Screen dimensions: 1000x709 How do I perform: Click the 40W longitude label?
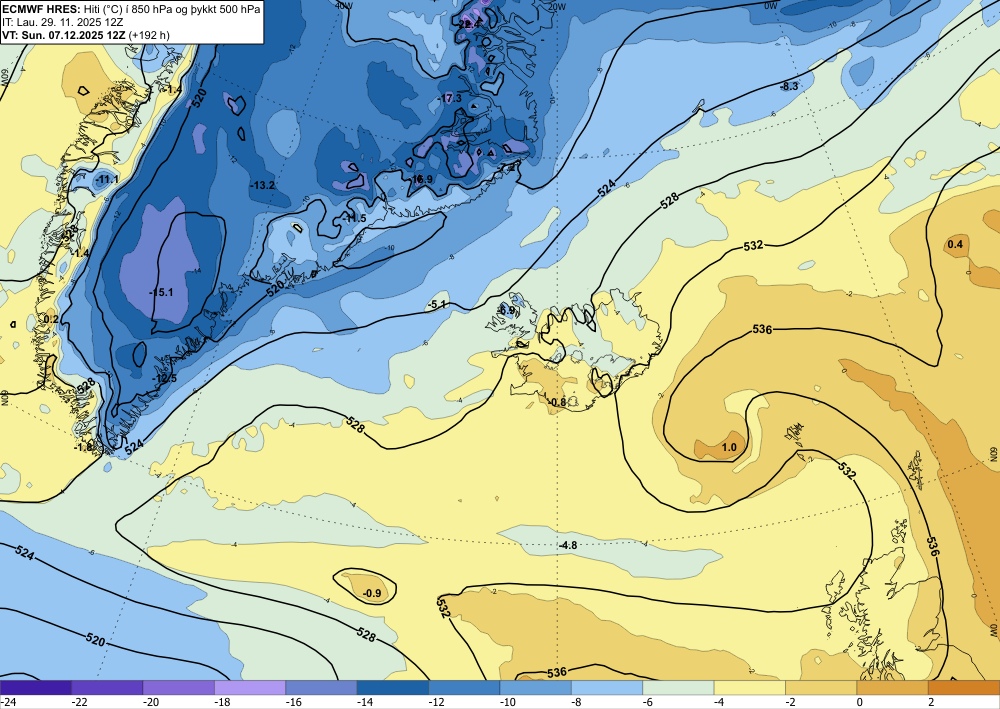(x=343, y=6)
